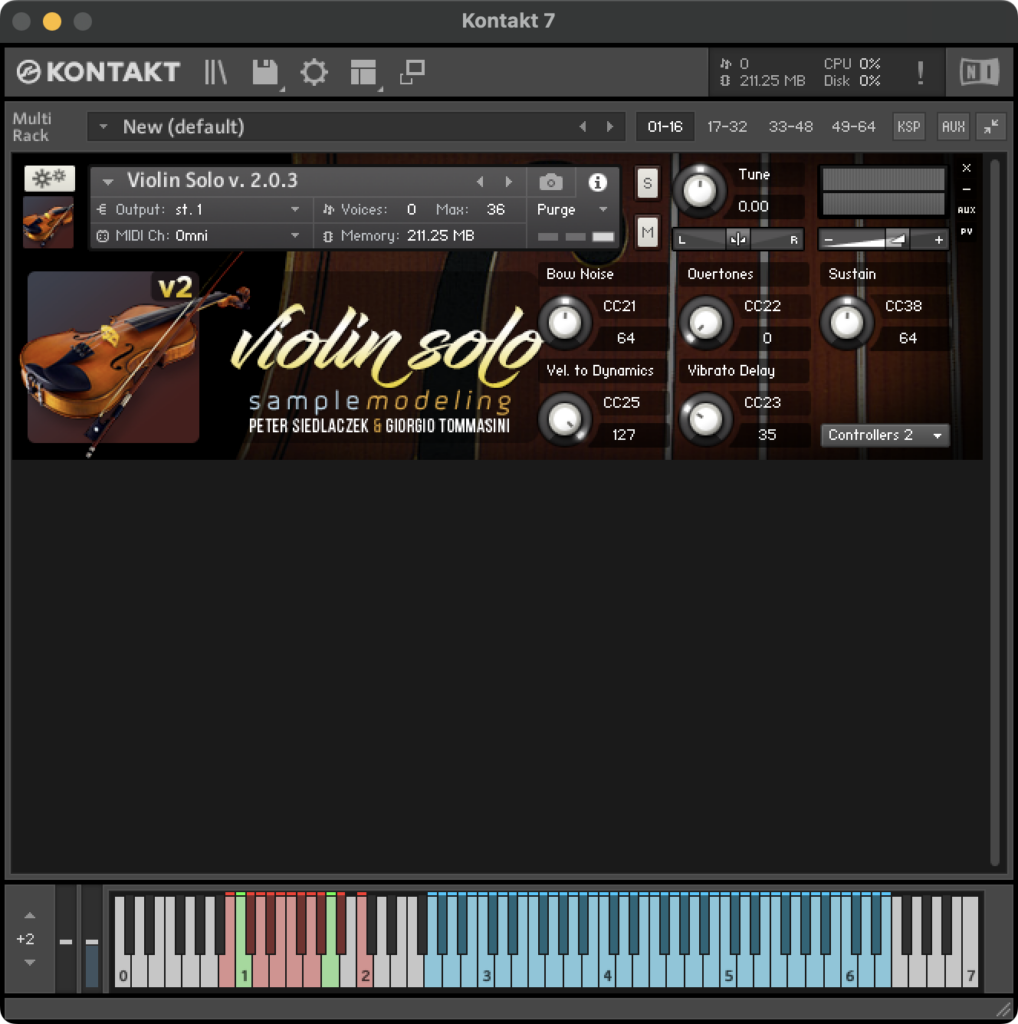Open the Controllers 2 dropdown

[x=885, y=435]
